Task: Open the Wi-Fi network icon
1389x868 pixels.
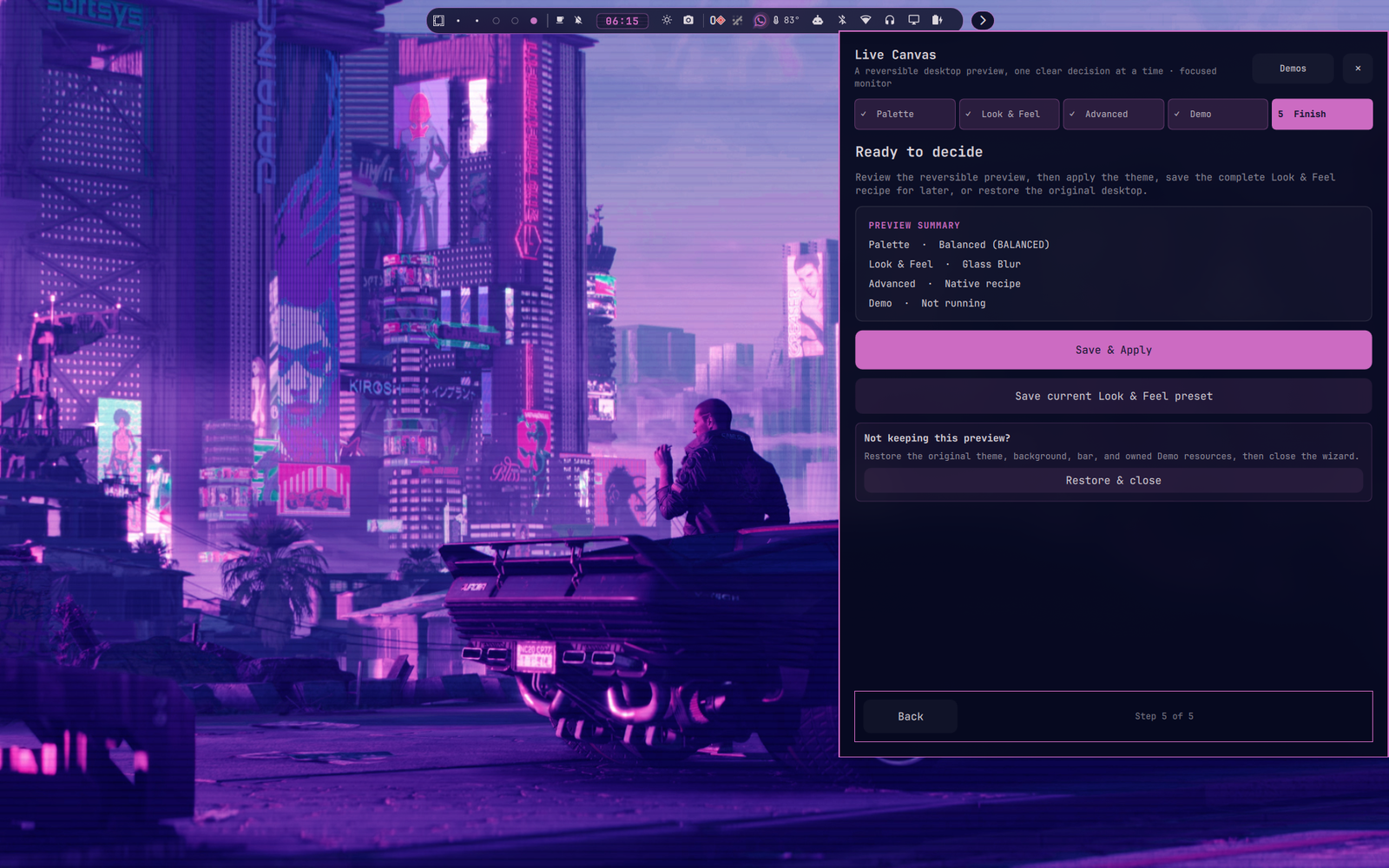Action: point(866,20)
